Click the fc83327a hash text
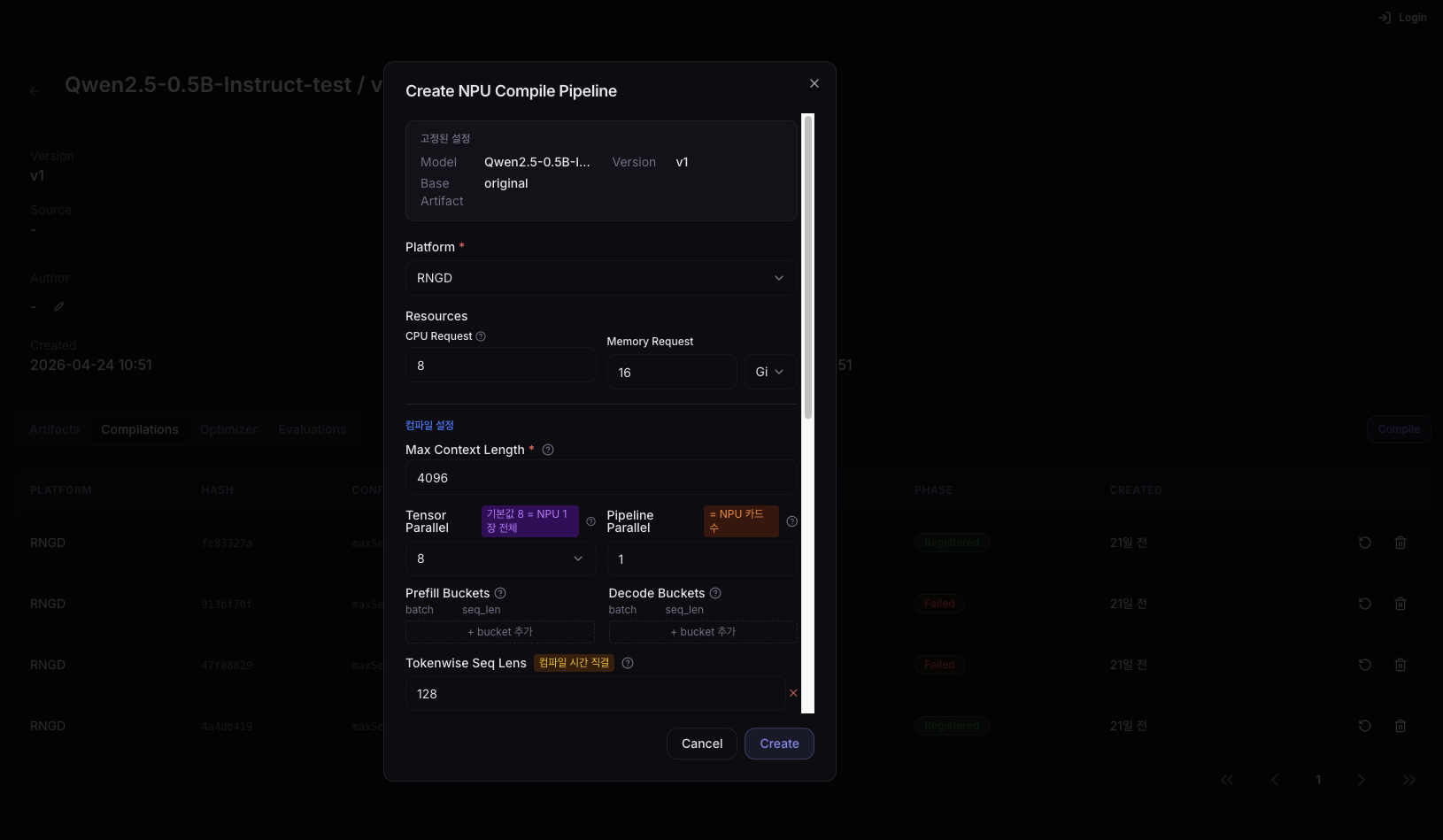 (227, 543)
